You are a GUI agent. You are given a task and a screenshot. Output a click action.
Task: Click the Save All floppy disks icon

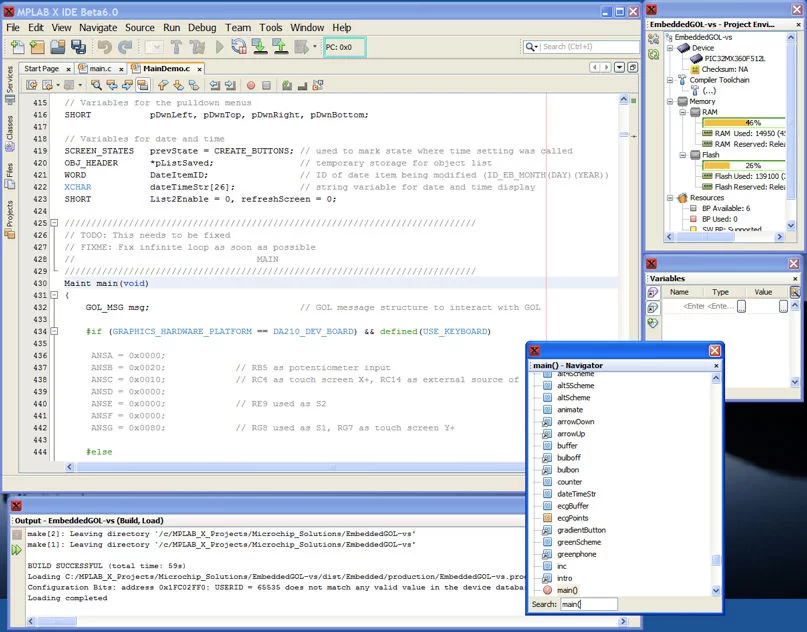tap(78, 47)
